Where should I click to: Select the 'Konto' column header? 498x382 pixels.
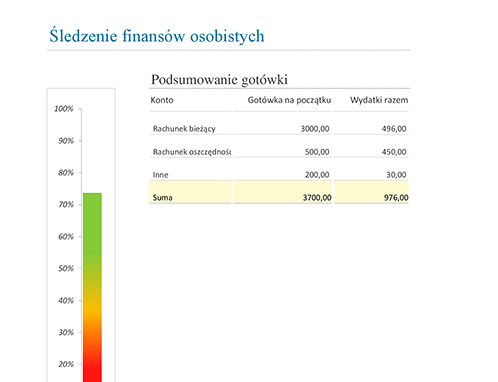(162, 100)
